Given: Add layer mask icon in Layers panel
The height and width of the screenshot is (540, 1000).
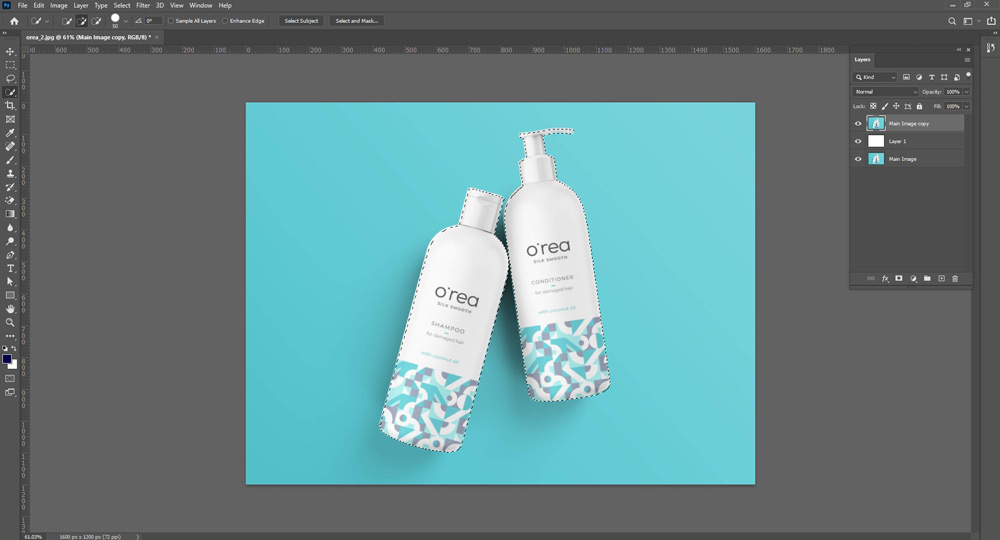Looking at the screenshot, I should [x=899, y=279].
